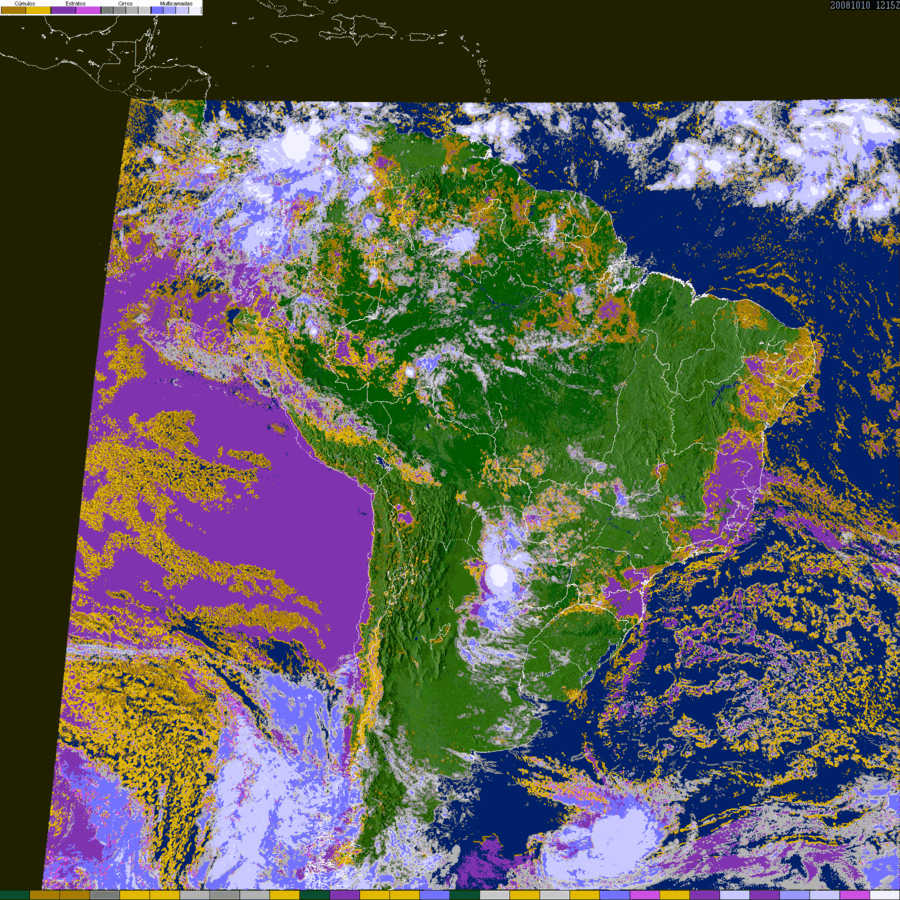Click Lake Titicaca on the map
The width and height of the screenshot is (900, 900).
[x=382, y=461]
